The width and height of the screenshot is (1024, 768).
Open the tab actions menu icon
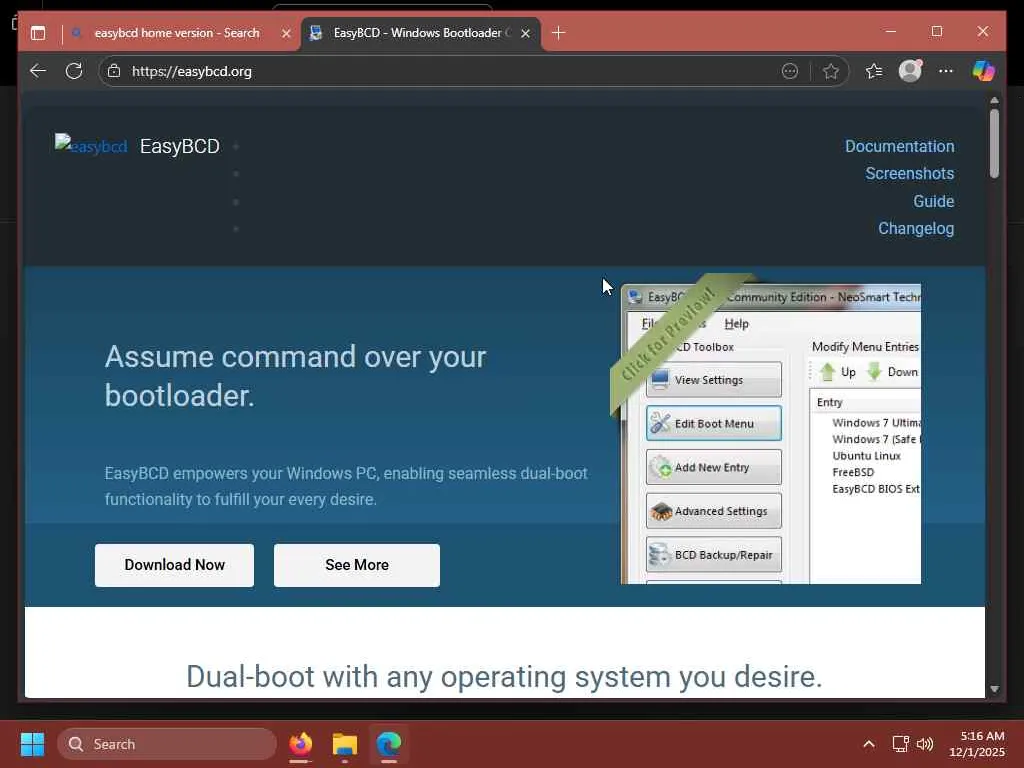point(38,33)
